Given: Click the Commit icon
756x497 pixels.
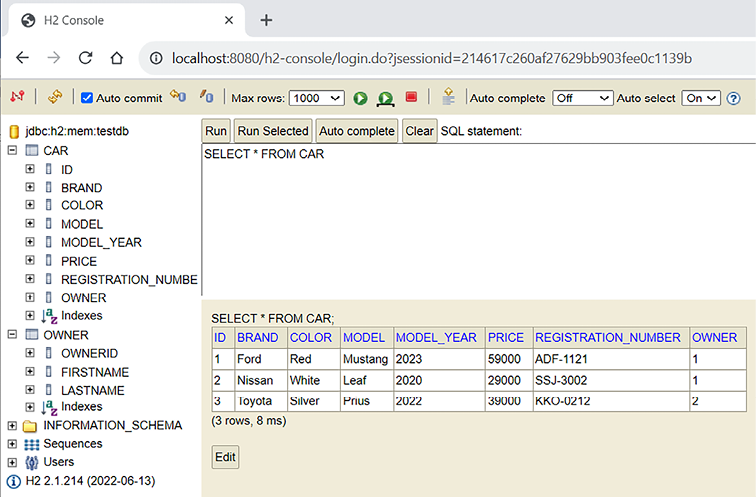Looking at the screenshot, I should pos(207,97).
